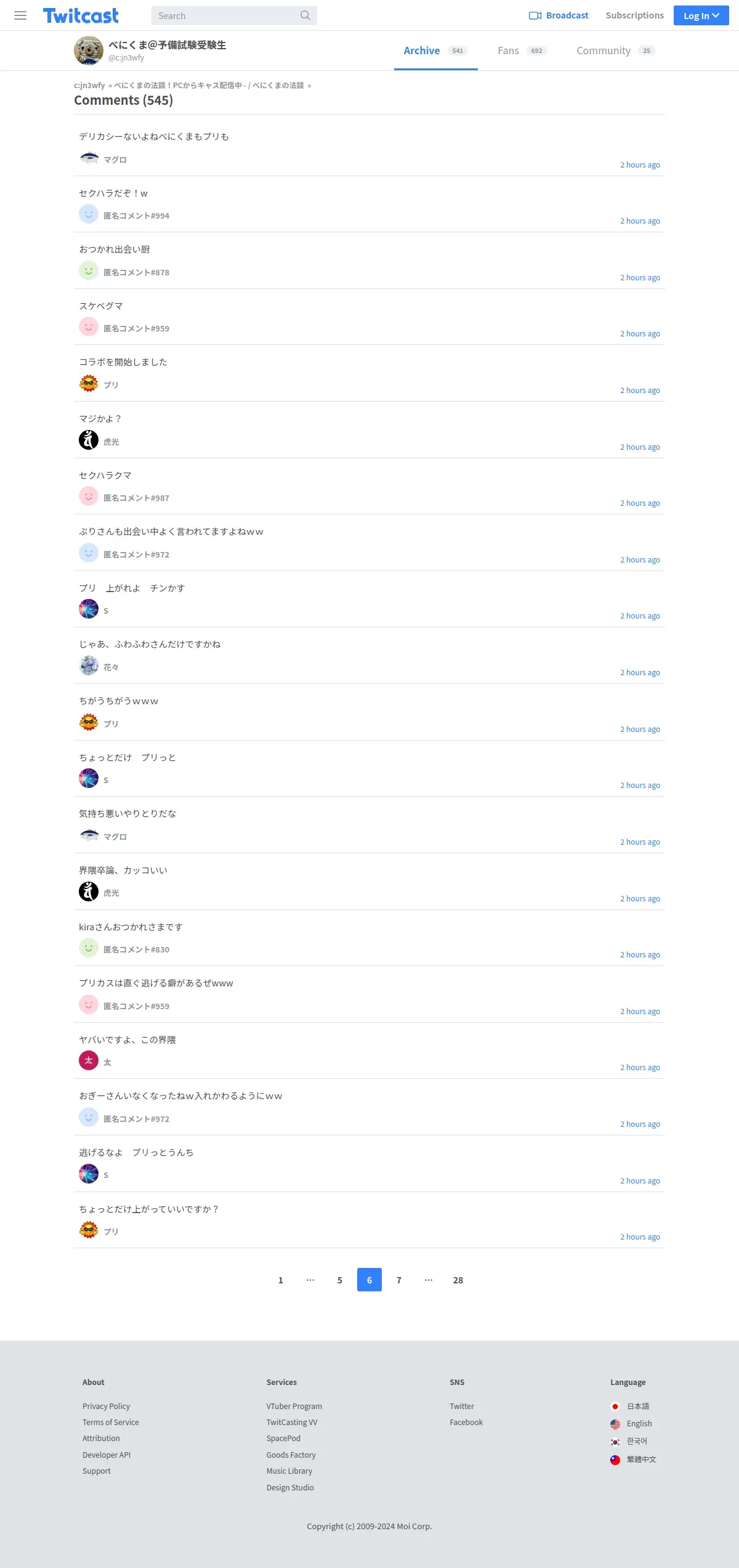Click the Twitcast logo
The width and height of the screenshot is (739, 1568).
pos(81,15)
